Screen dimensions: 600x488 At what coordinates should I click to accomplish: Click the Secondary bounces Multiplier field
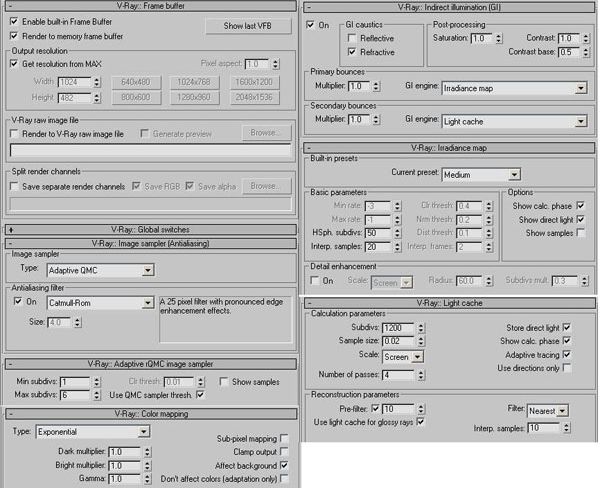point(359,120)
